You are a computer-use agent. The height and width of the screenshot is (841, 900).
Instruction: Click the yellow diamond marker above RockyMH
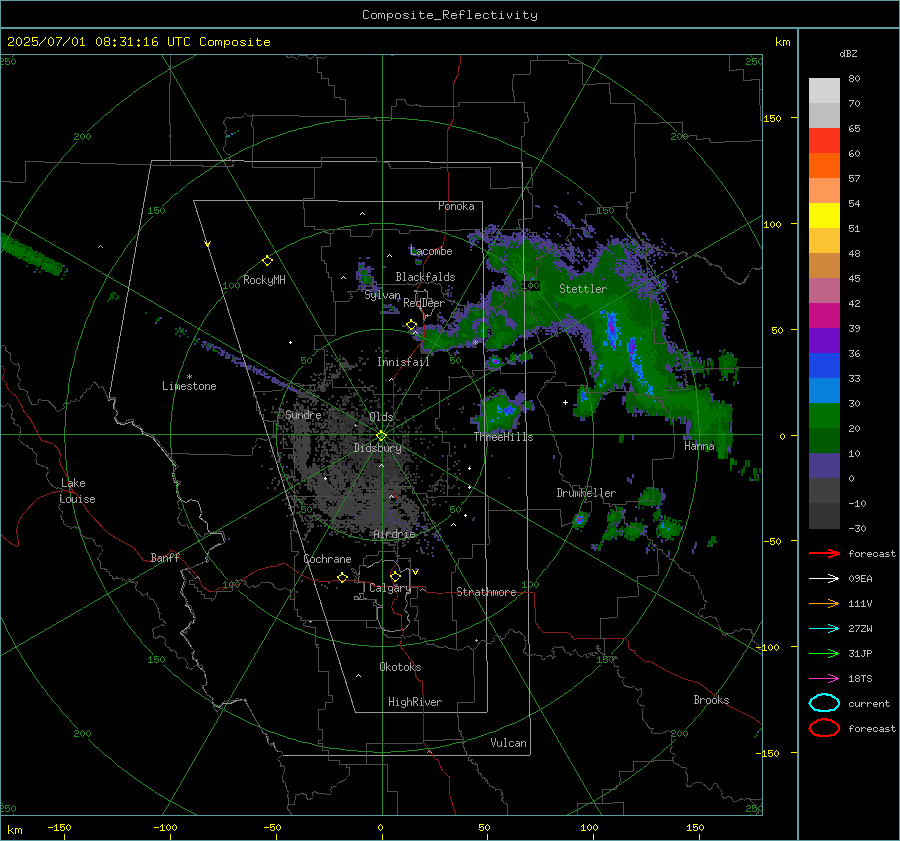pos(267,261)
